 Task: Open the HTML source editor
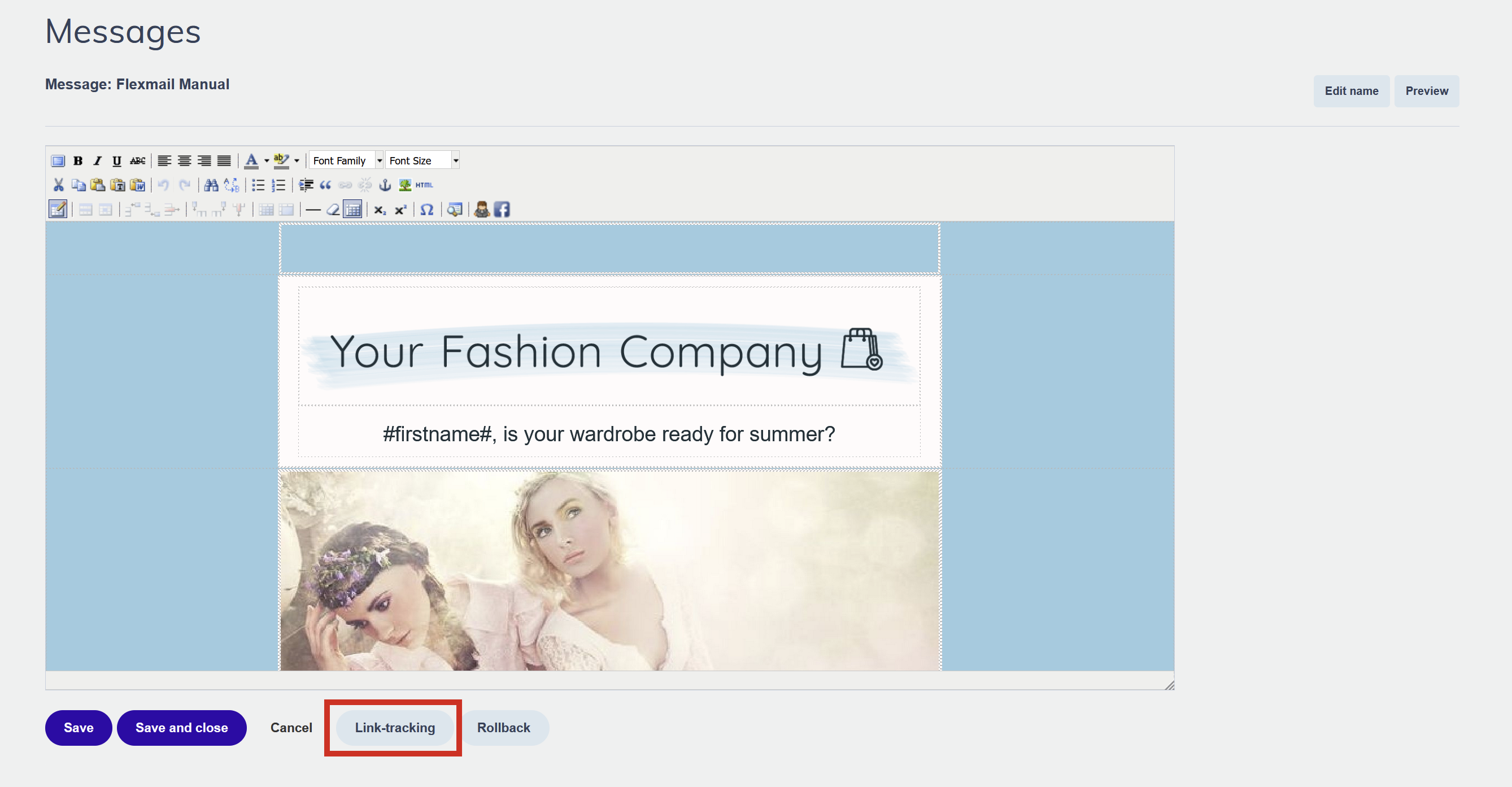424,185
